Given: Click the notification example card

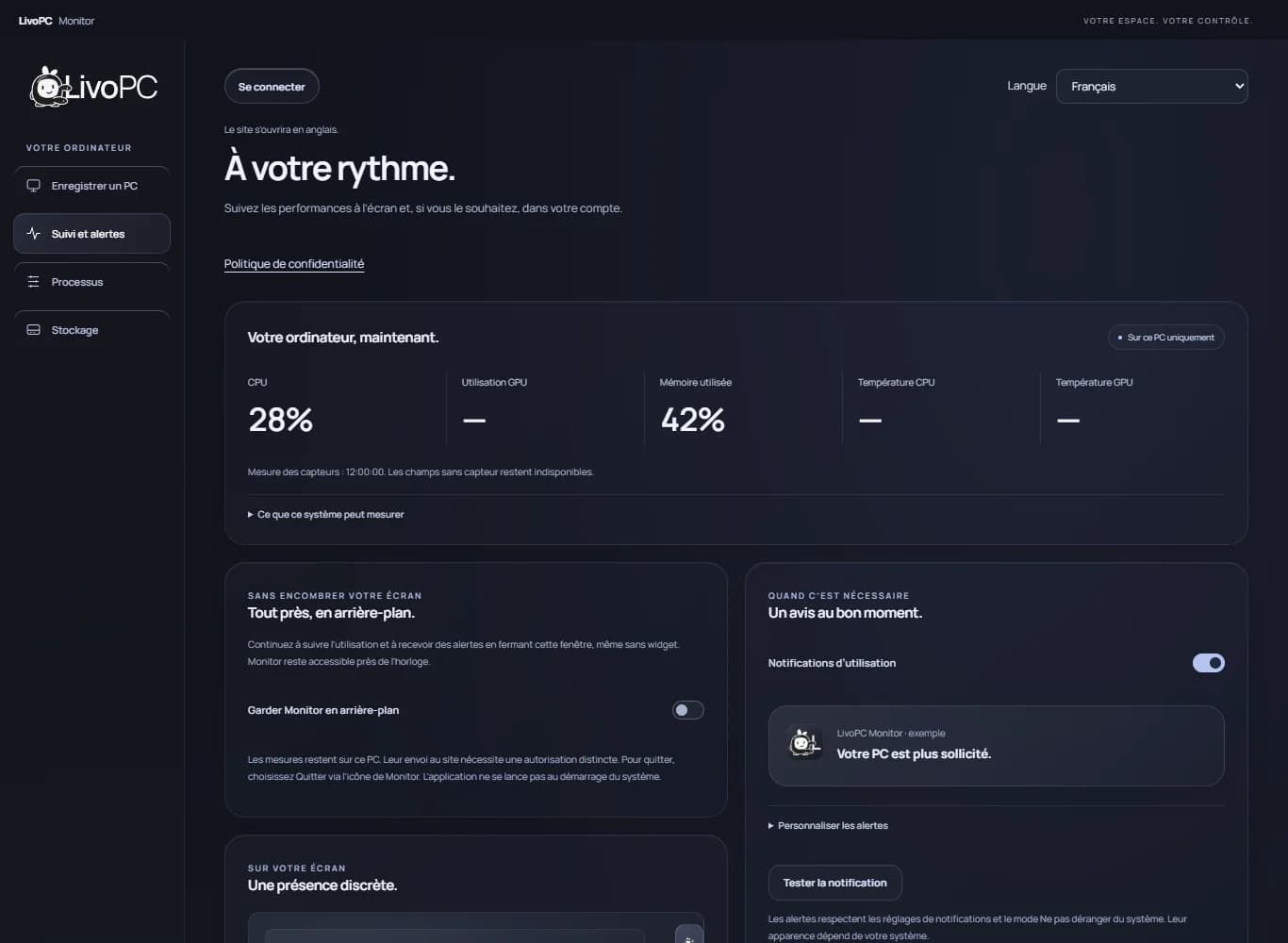Looking at the screenshot, I should pos(997,746).
